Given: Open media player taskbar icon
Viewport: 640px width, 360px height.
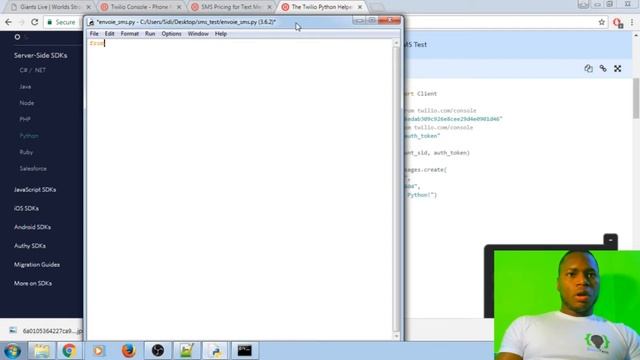Looking at the screenshot, I should click(x=98, y=351).
